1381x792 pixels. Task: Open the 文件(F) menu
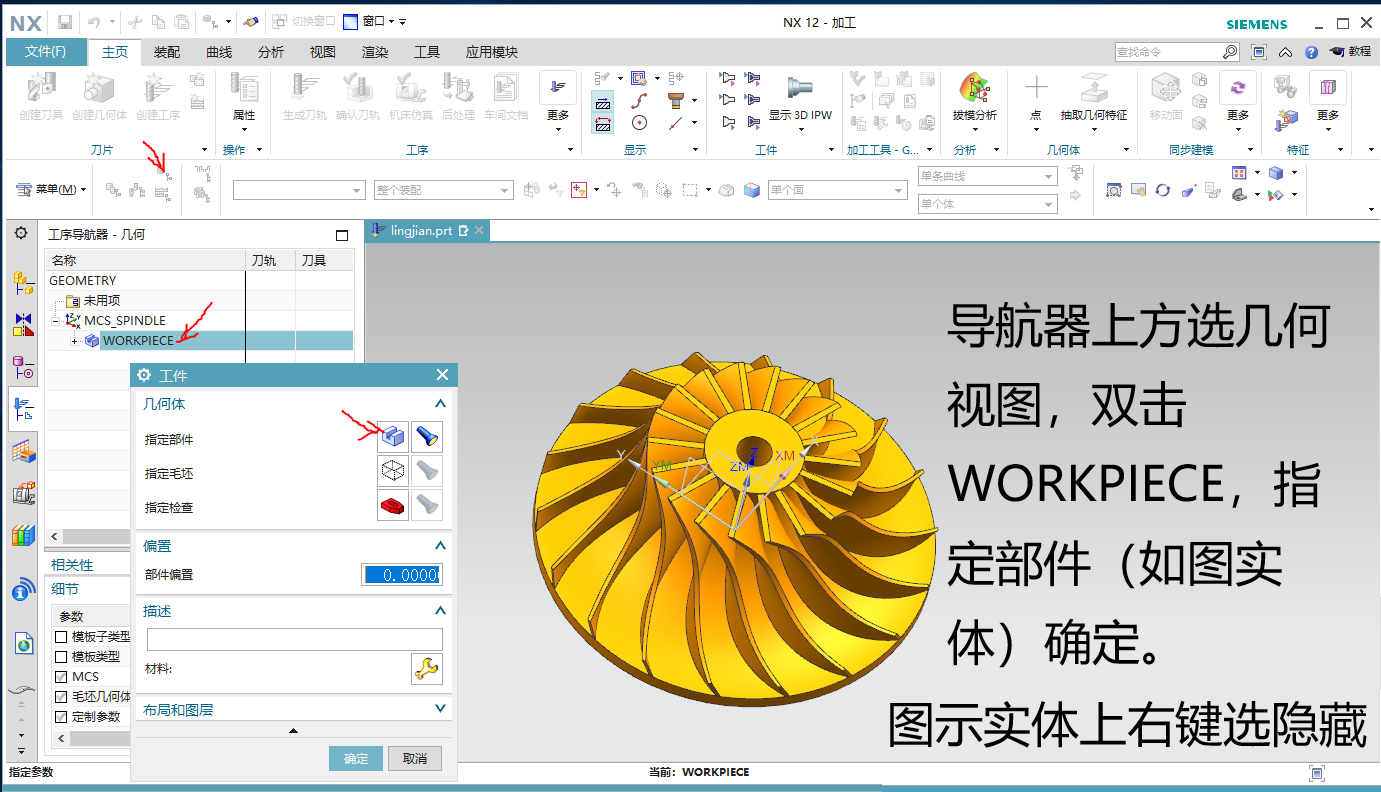[x=46, y=52]
